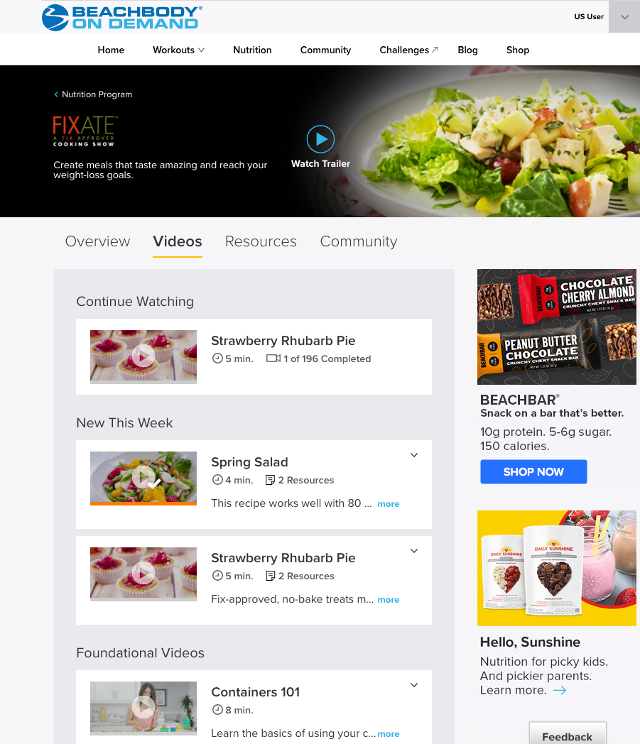Click the arrow icon after Learn more

(x=560, y=690)
